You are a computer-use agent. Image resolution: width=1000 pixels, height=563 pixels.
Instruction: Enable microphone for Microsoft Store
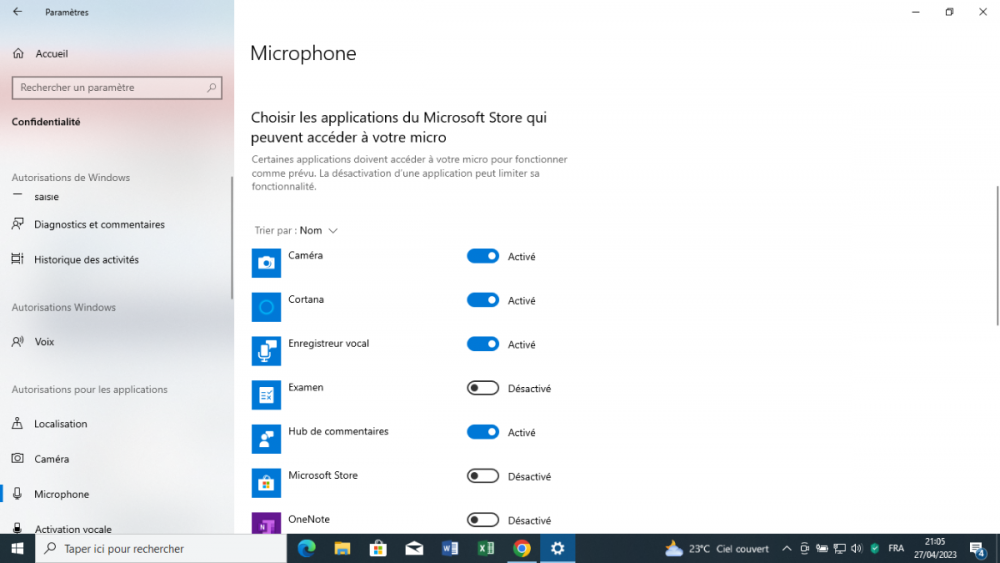[483, 476]
